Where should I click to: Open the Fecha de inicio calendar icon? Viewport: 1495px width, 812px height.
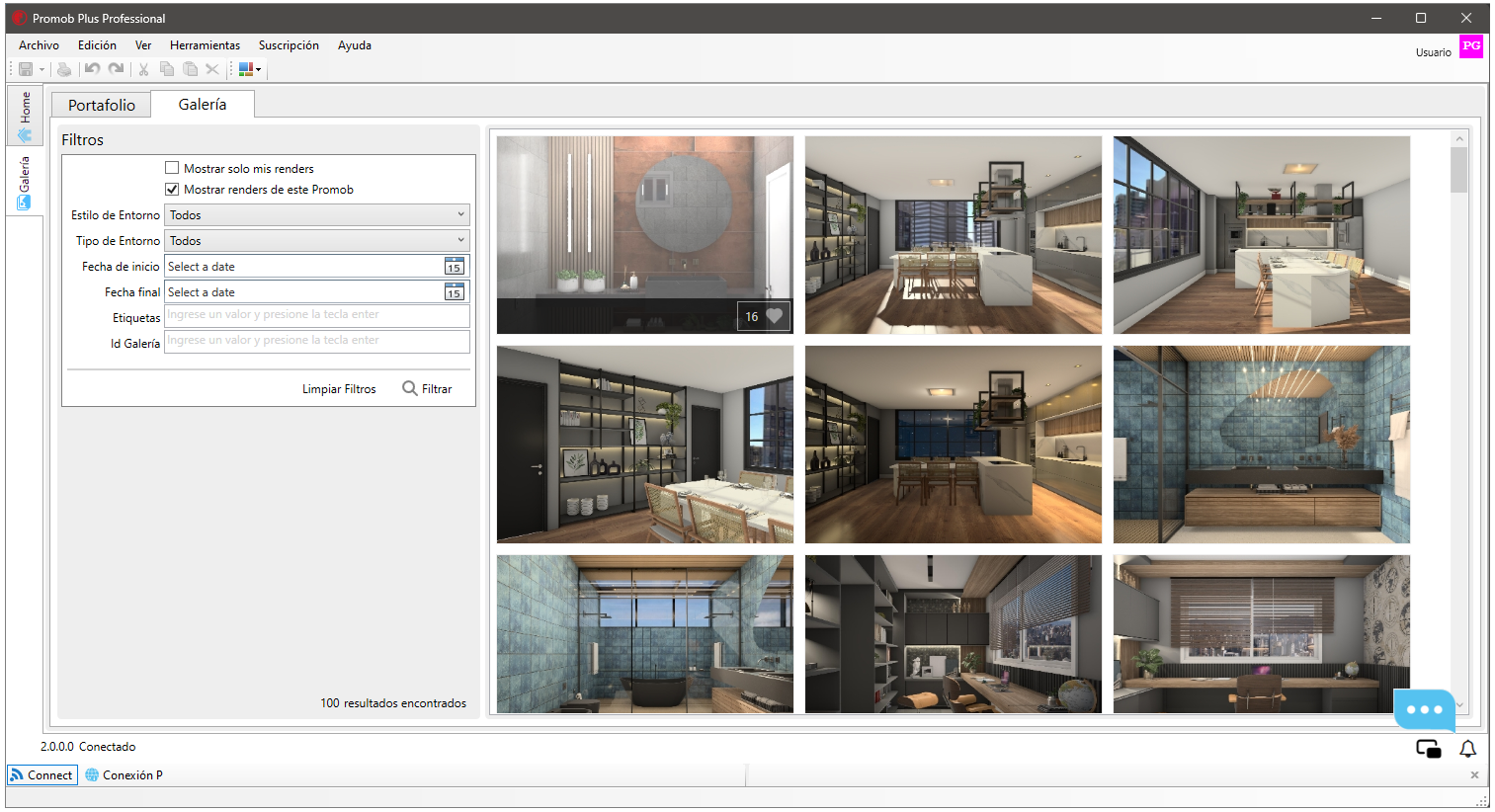click(x=454, y=267)
